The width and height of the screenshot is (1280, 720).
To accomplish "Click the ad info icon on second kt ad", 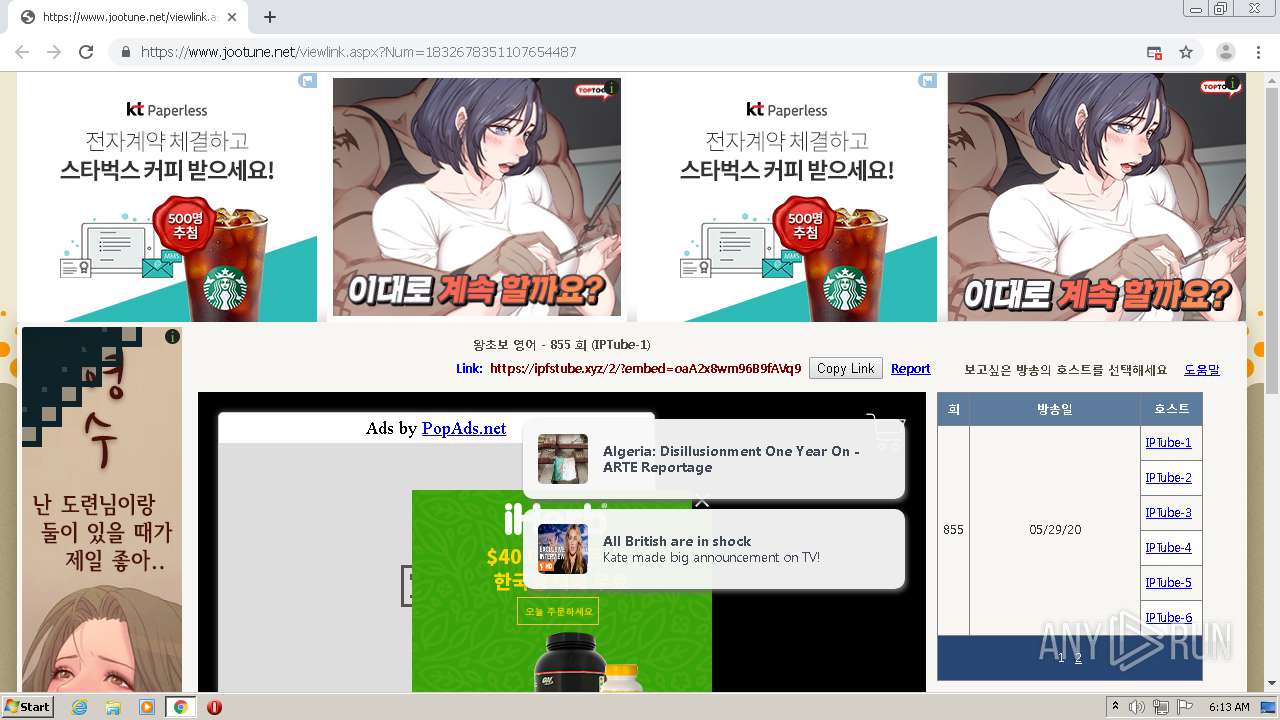I will [928, 81].
